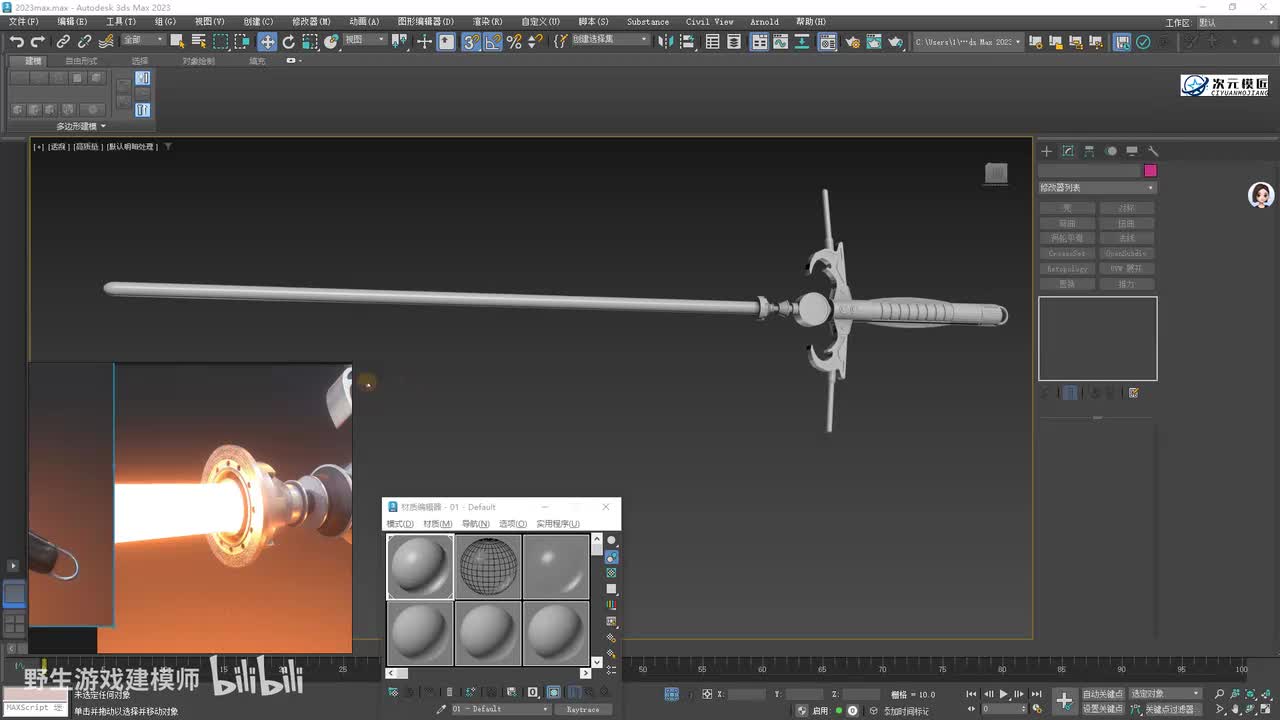1280x720 pixels.
Task: Select the Rotate tool in toolbar
Action: (289, 41)
